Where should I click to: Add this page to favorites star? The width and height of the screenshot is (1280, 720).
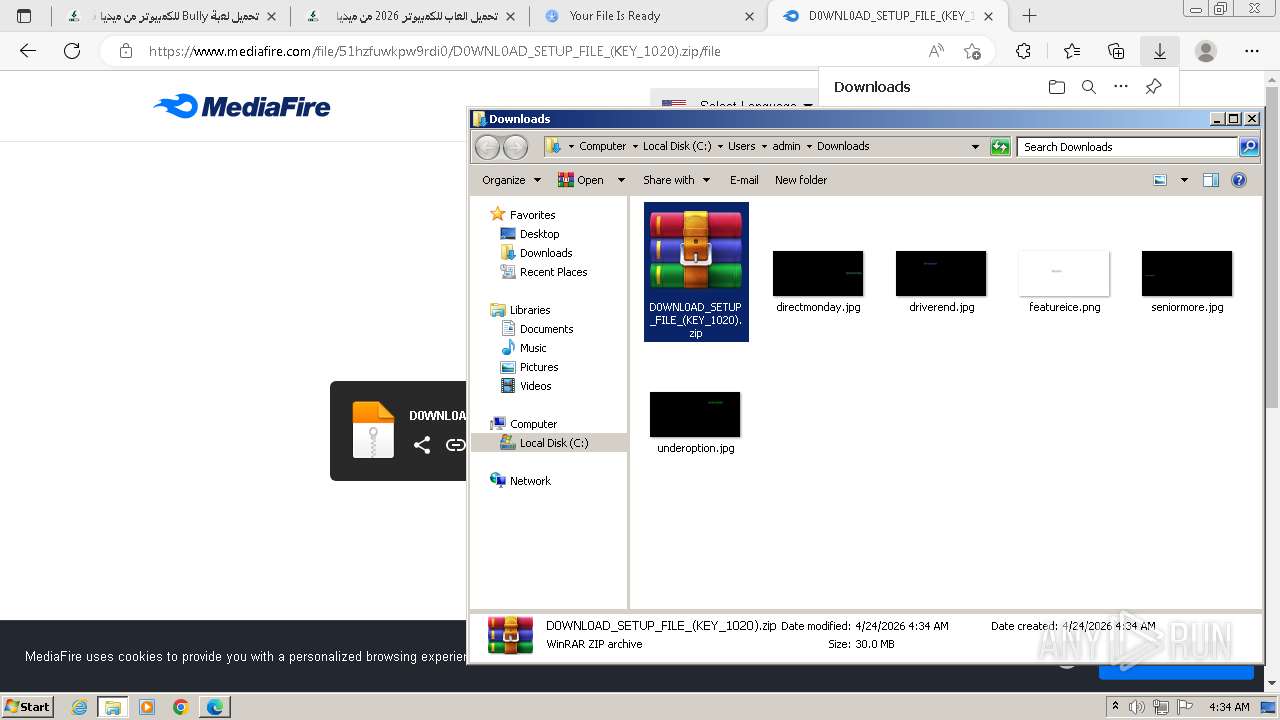tap(972, 51)
